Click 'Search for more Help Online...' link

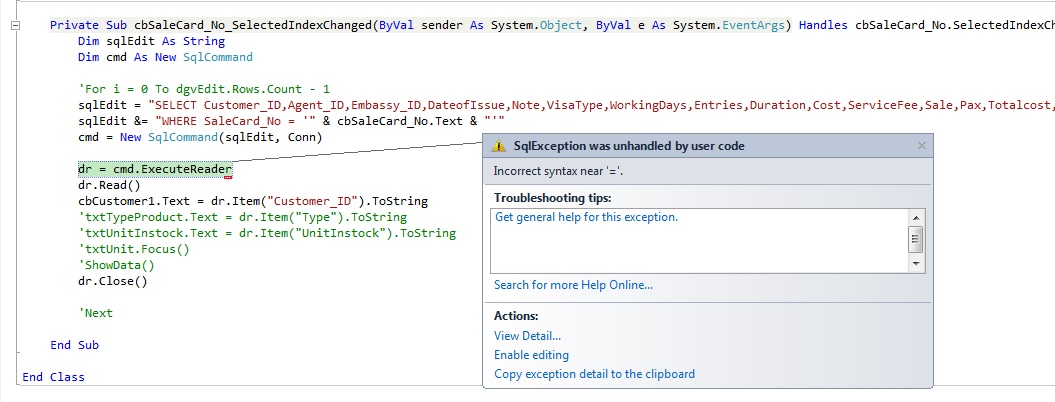tap(573, 285)
